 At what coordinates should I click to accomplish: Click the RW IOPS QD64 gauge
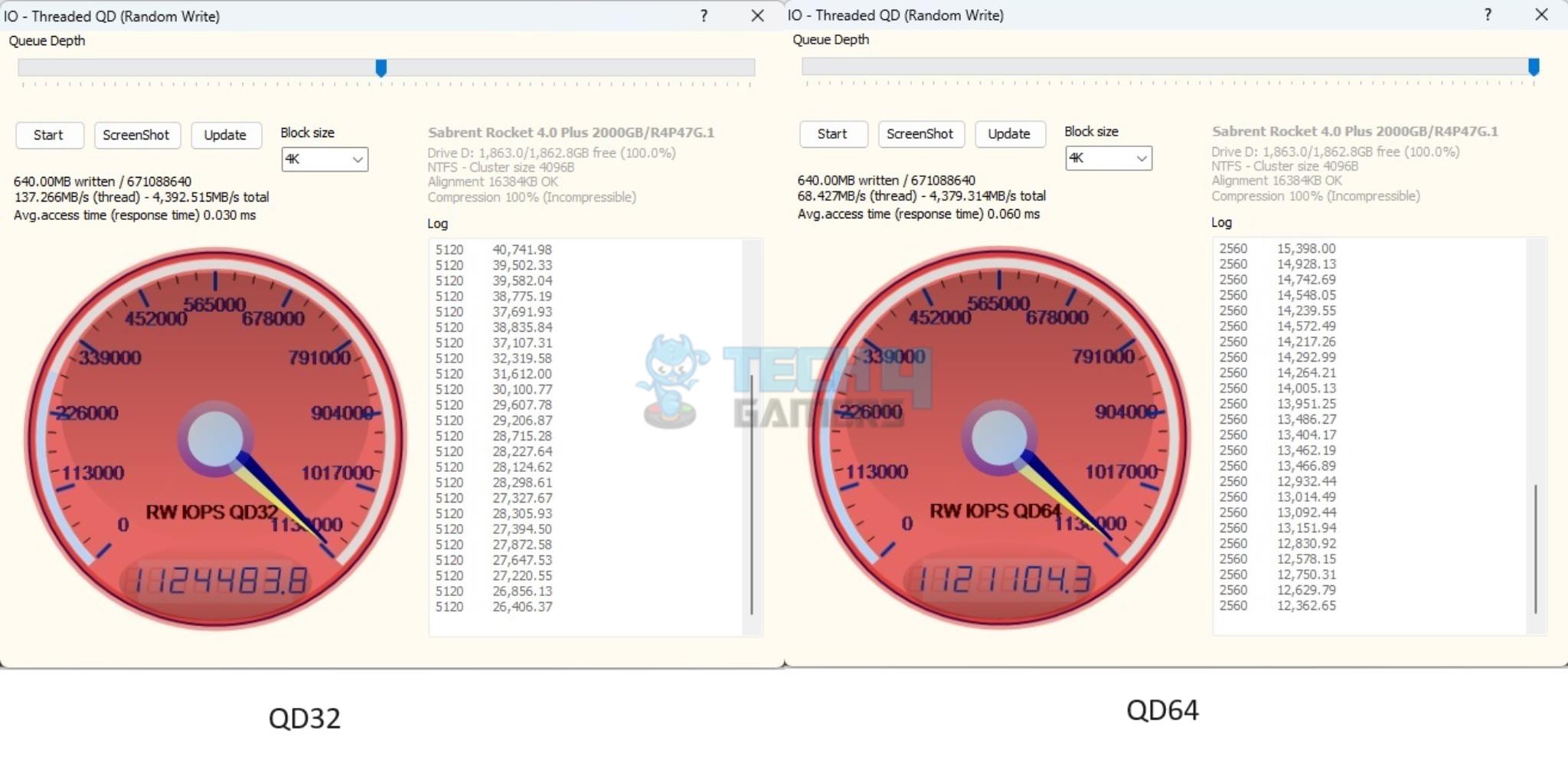(1000, 437)
